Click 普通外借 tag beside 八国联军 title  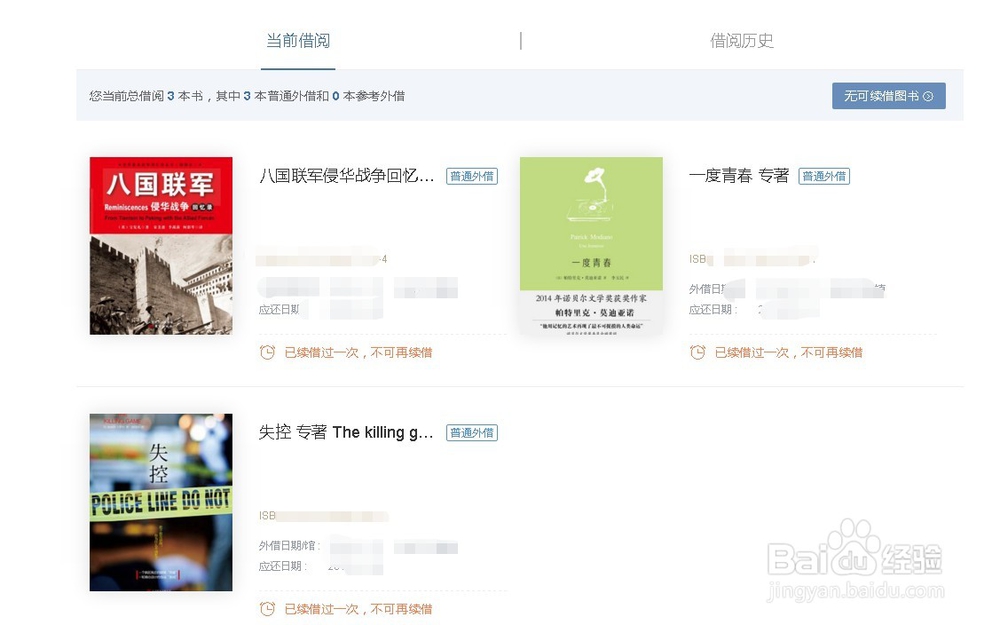coord(472,176)
